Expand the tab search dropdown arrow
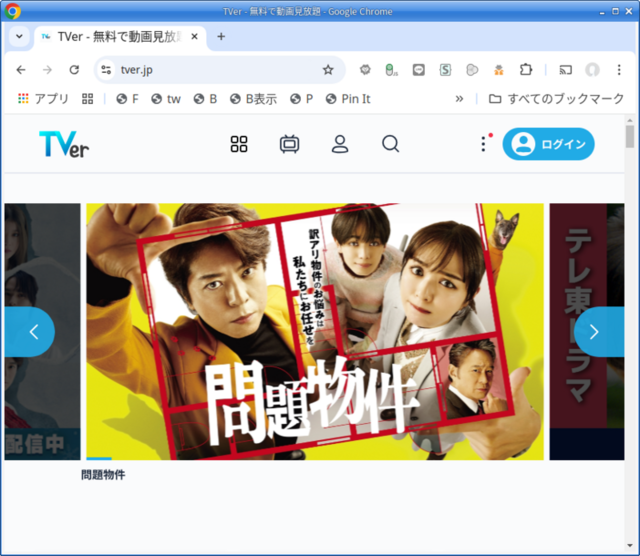 [x=19, y=36]
